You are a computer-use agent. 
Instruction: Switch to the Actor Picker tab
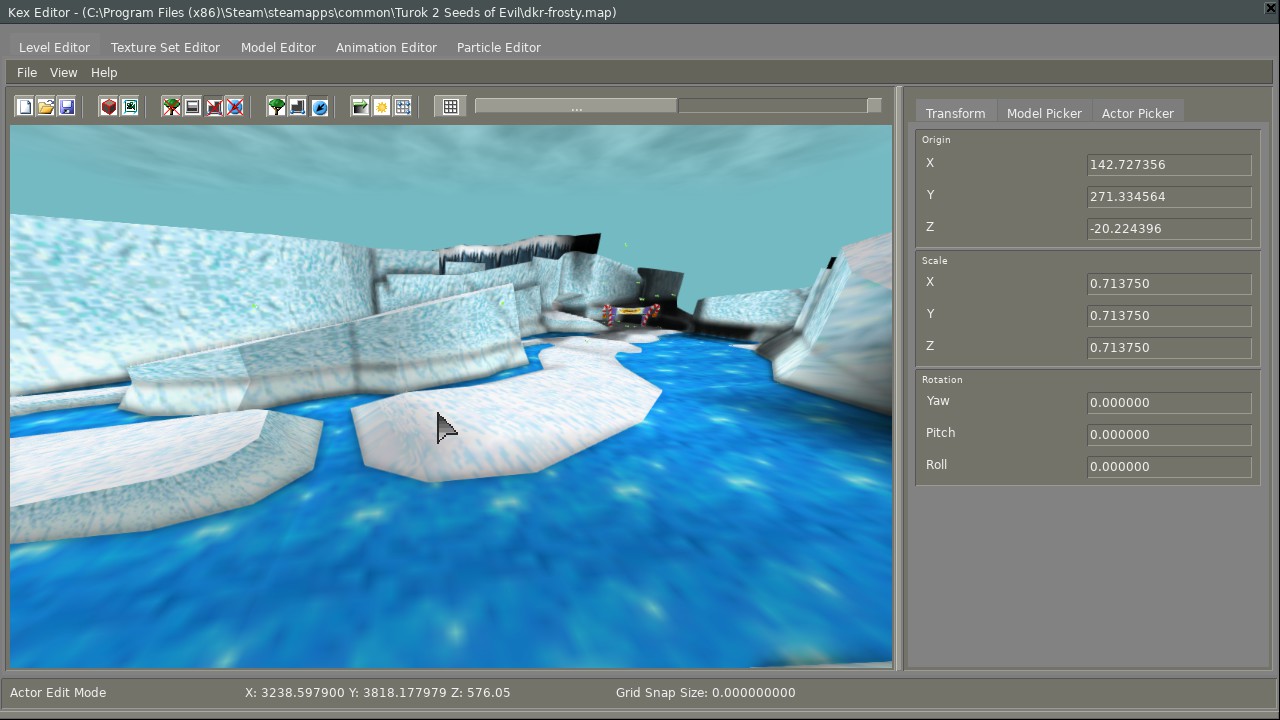coord(1137,114)
